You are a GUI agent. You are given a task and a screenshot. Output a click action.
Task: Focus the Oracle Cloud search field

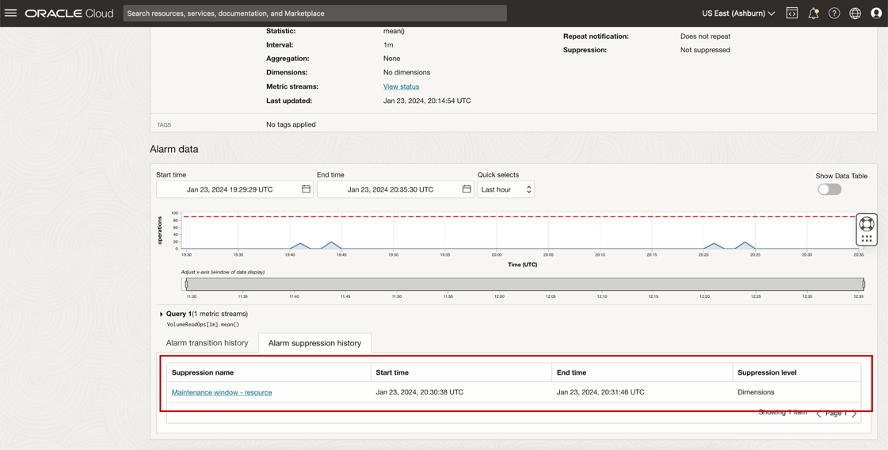tap(315, 14)
